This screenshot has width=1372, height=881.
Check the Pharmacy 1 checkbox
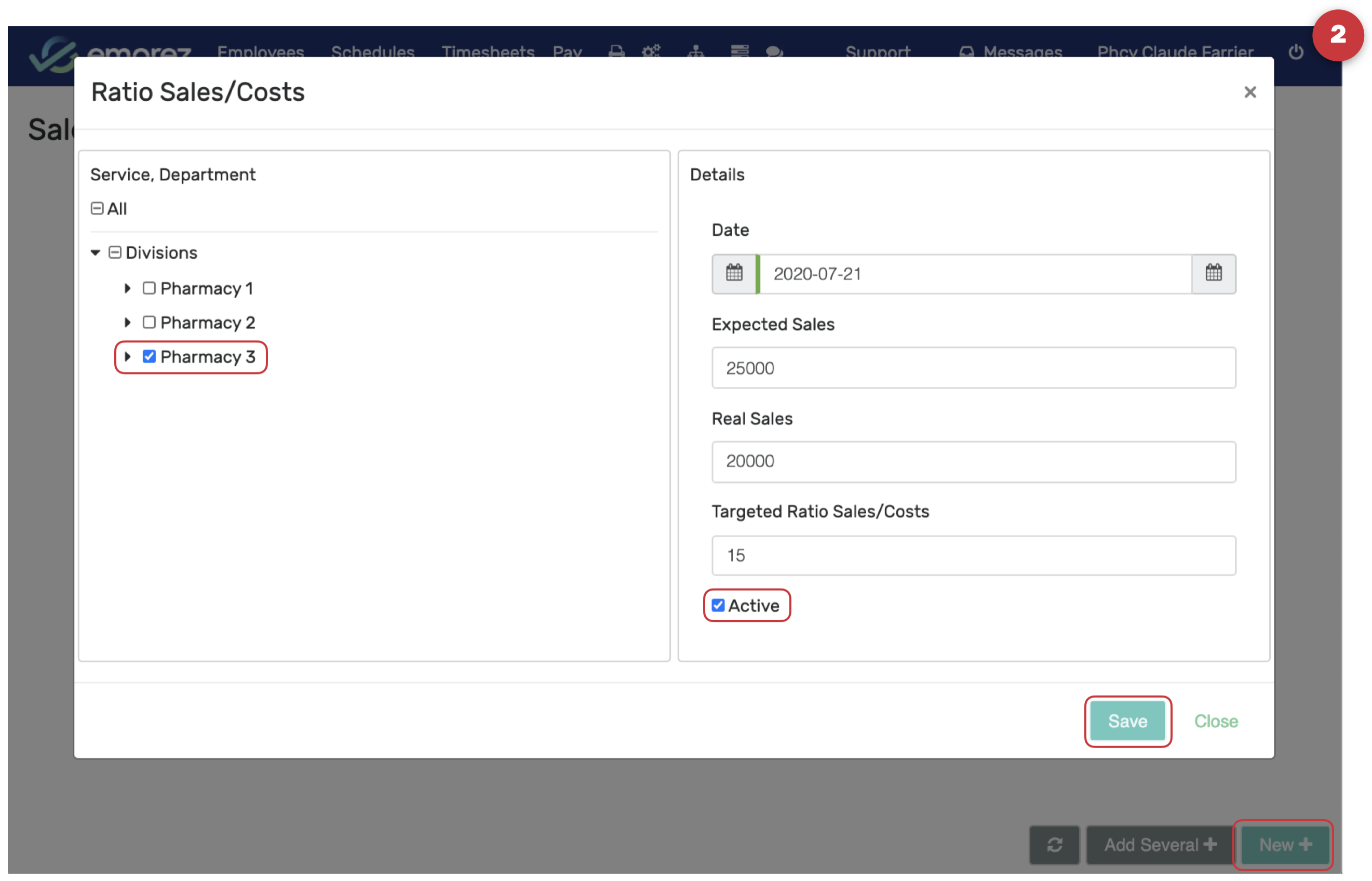point(149,288)
